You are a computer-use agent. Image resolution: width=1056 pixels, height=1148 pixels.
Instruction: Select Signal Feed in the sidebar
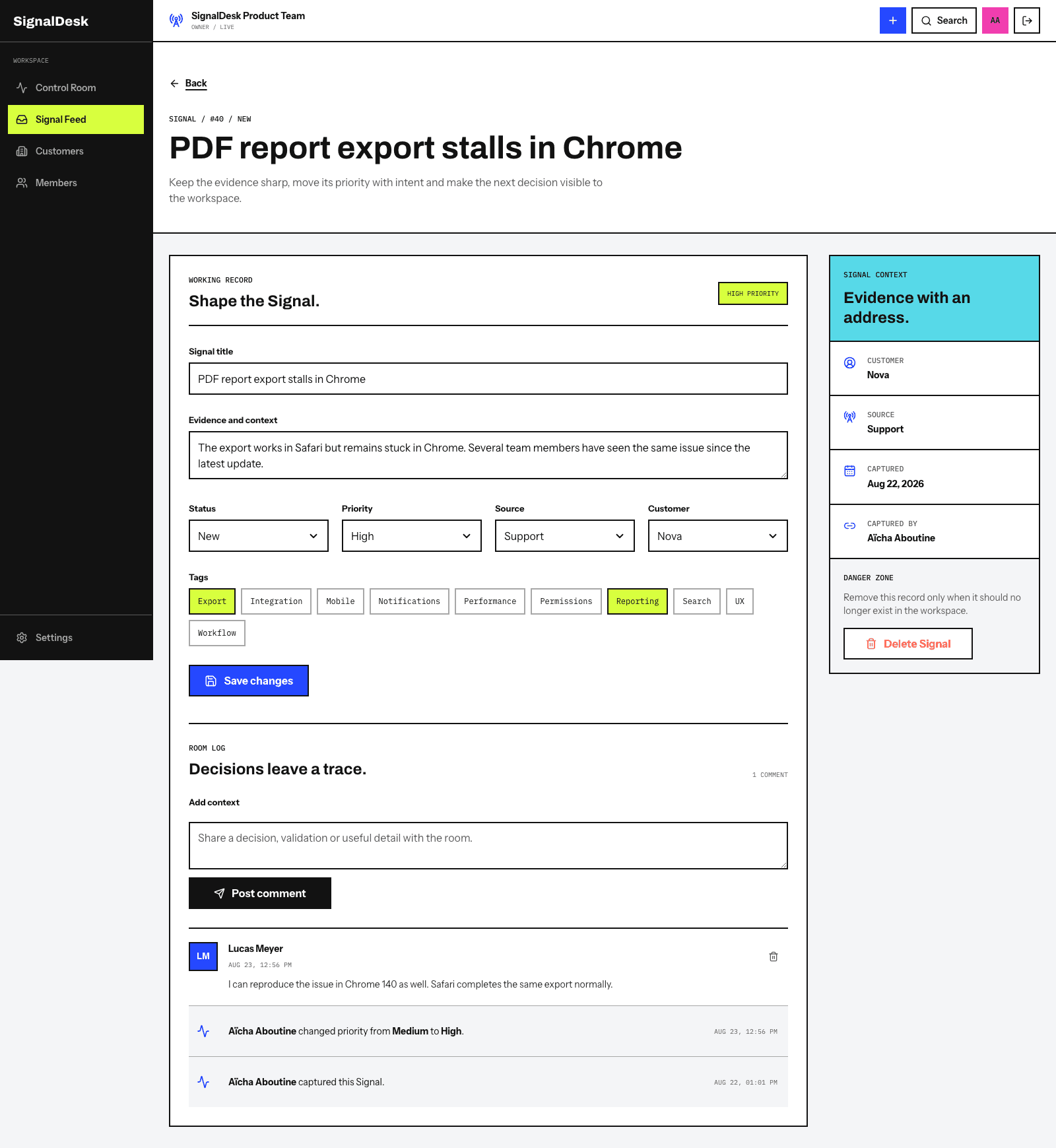(x=76, y=119)
